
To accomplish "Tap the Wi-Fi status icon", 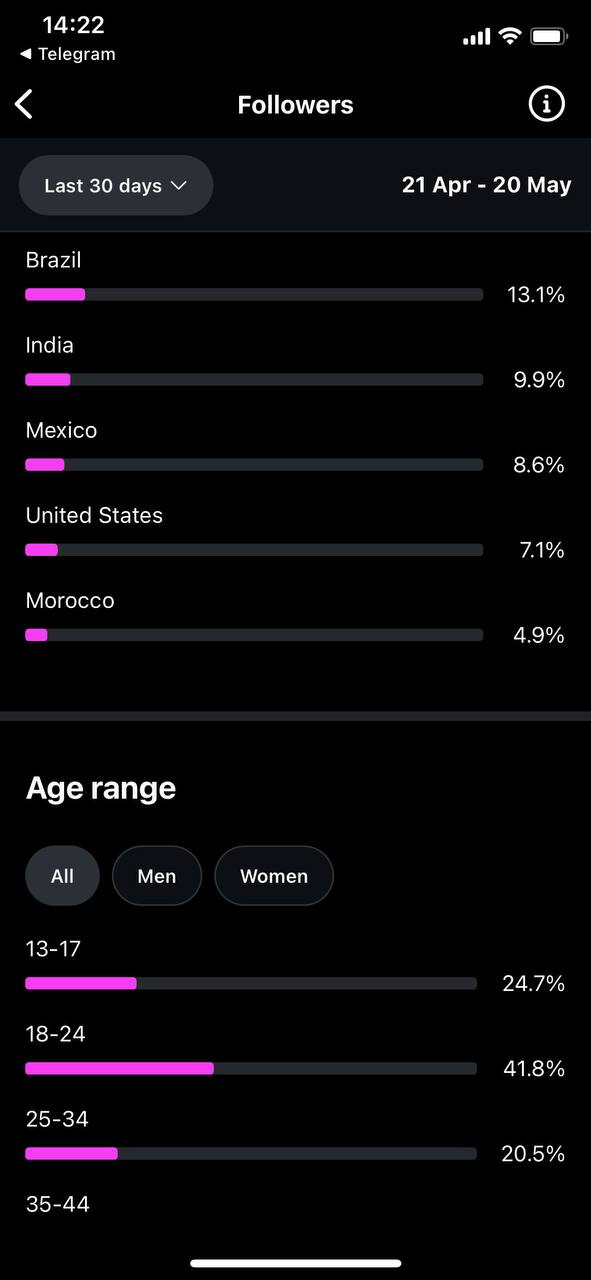I will [x=510, y=37].
